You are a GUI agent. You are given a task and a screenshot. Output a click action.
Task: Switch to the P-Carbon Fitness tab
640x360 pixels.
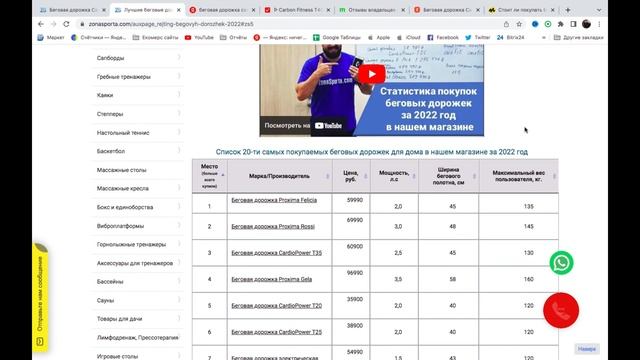pyautogui.click(x=297, y=10)
